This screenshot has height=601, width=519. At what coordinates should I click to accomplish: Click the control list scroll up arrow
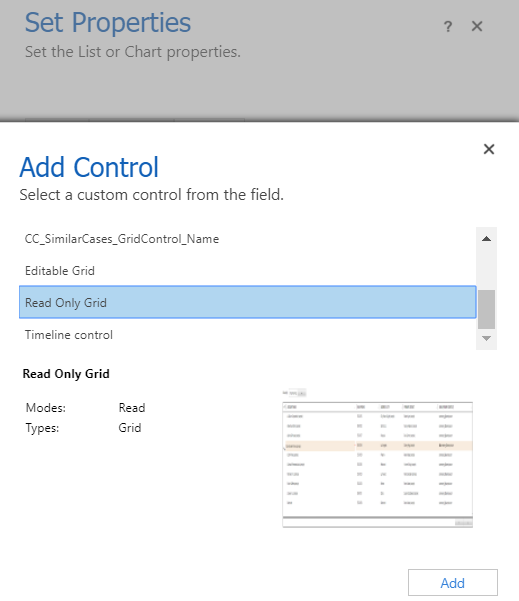tap(486, 238)
